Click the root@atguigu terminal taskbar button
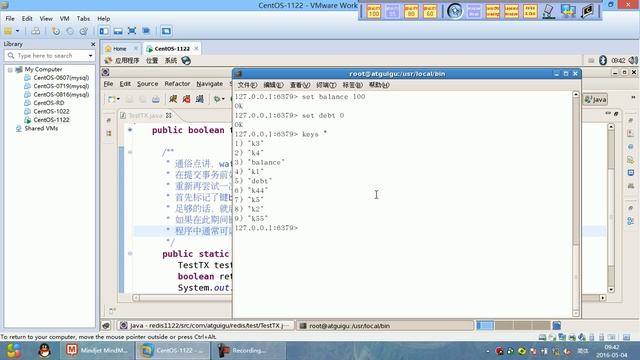640x360 pixels. (x=385, y=326)
